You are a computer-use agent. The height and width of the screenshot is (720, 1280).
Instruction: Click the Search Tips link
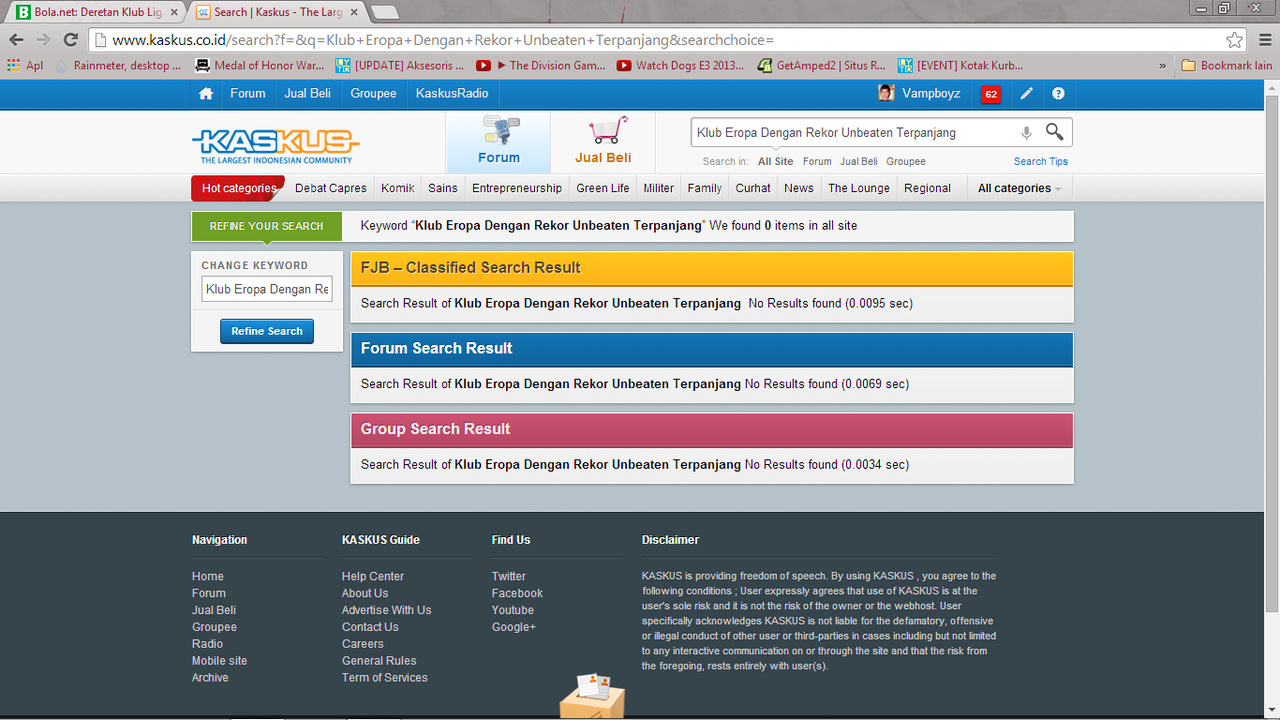point(1041,161)
